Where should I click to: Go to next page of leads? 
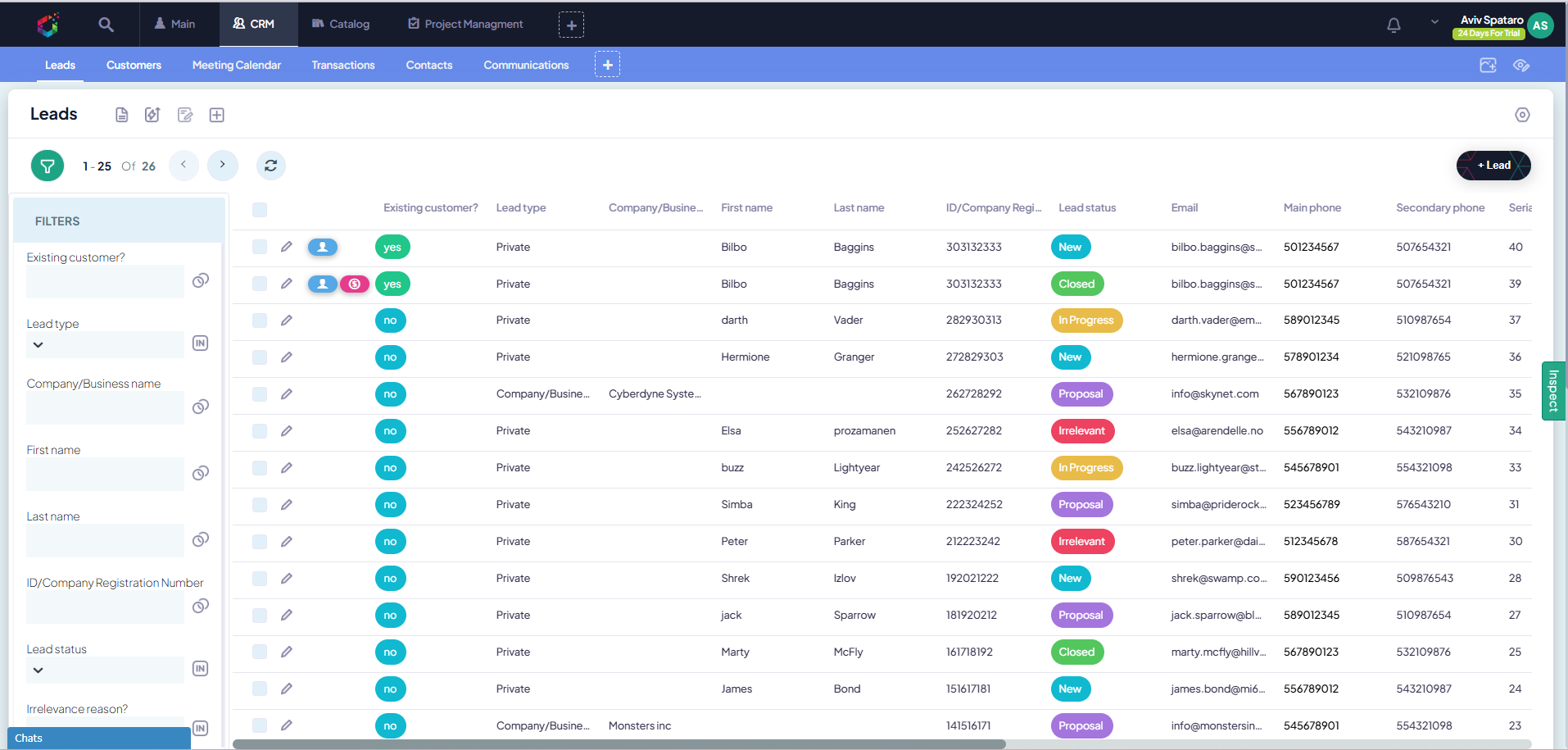pyautogui.click(x=223, y=166)
